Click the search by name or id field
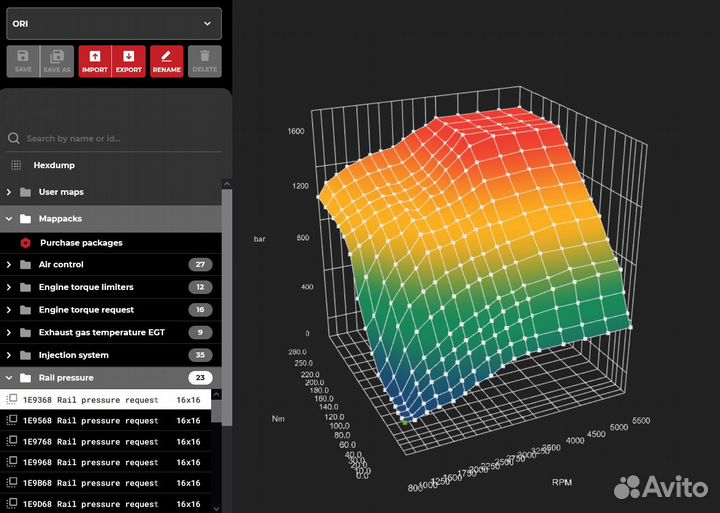The height and width of the screenshot is (513, 720). click(x=115, y=139)
